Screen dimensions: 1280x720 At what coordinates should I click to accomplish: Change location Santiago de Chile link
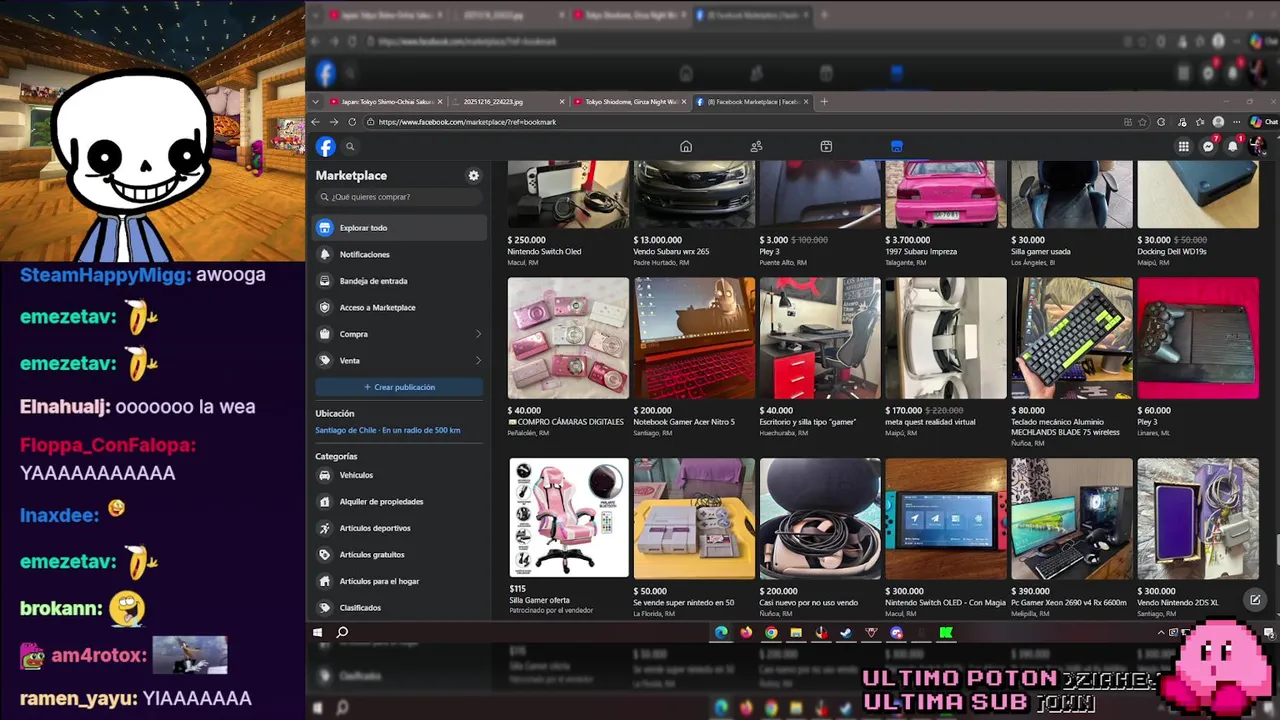pyautogui.click(x=388, y=430)
